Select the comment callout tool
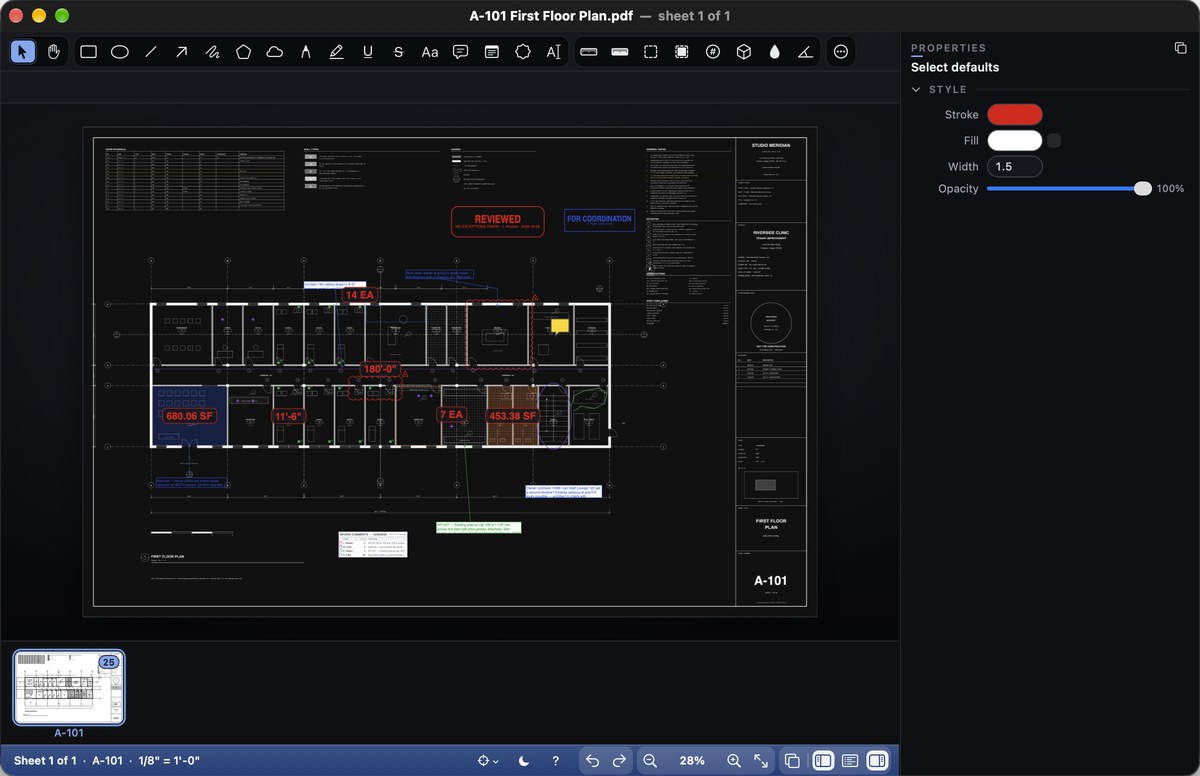Viewport: 1200px width, 776px height. [x=460, y=52]
